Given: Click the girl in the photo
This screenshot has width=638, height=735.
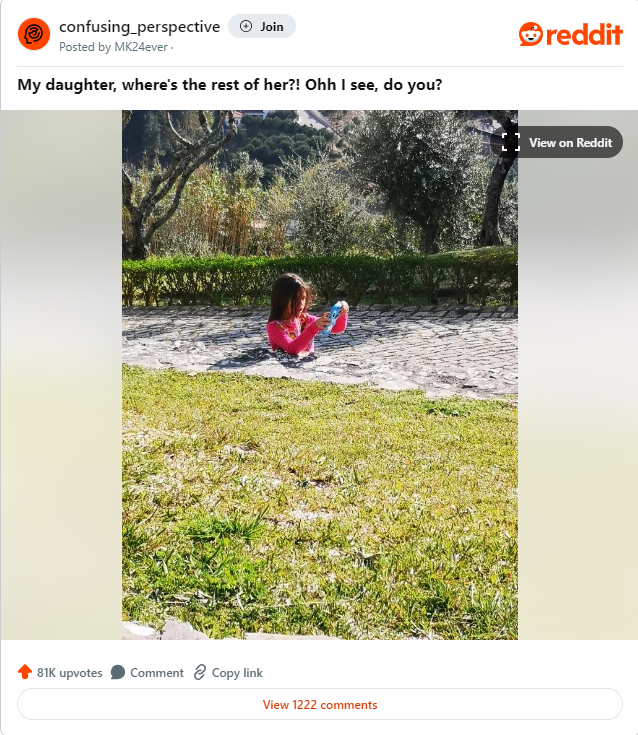Looking at the screenshot, I should pos(305,314).
